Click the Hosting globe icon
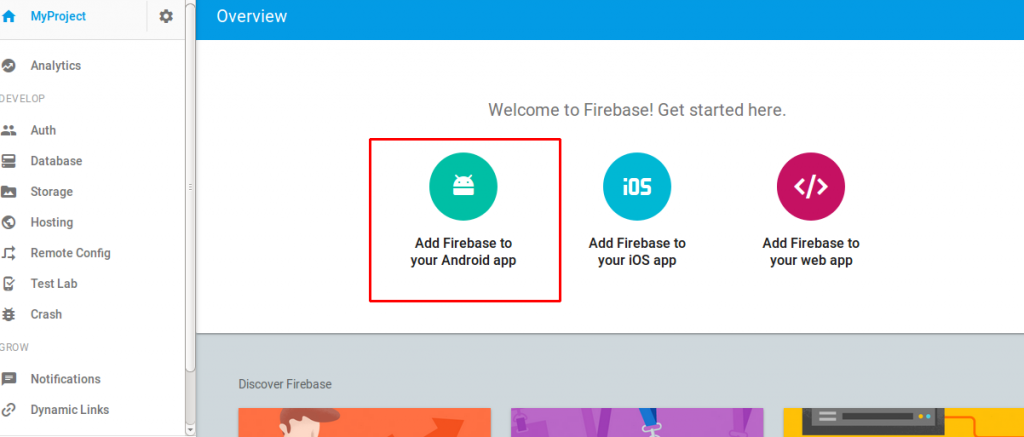This screenshot has width=1024, height=437. point(8,222)
